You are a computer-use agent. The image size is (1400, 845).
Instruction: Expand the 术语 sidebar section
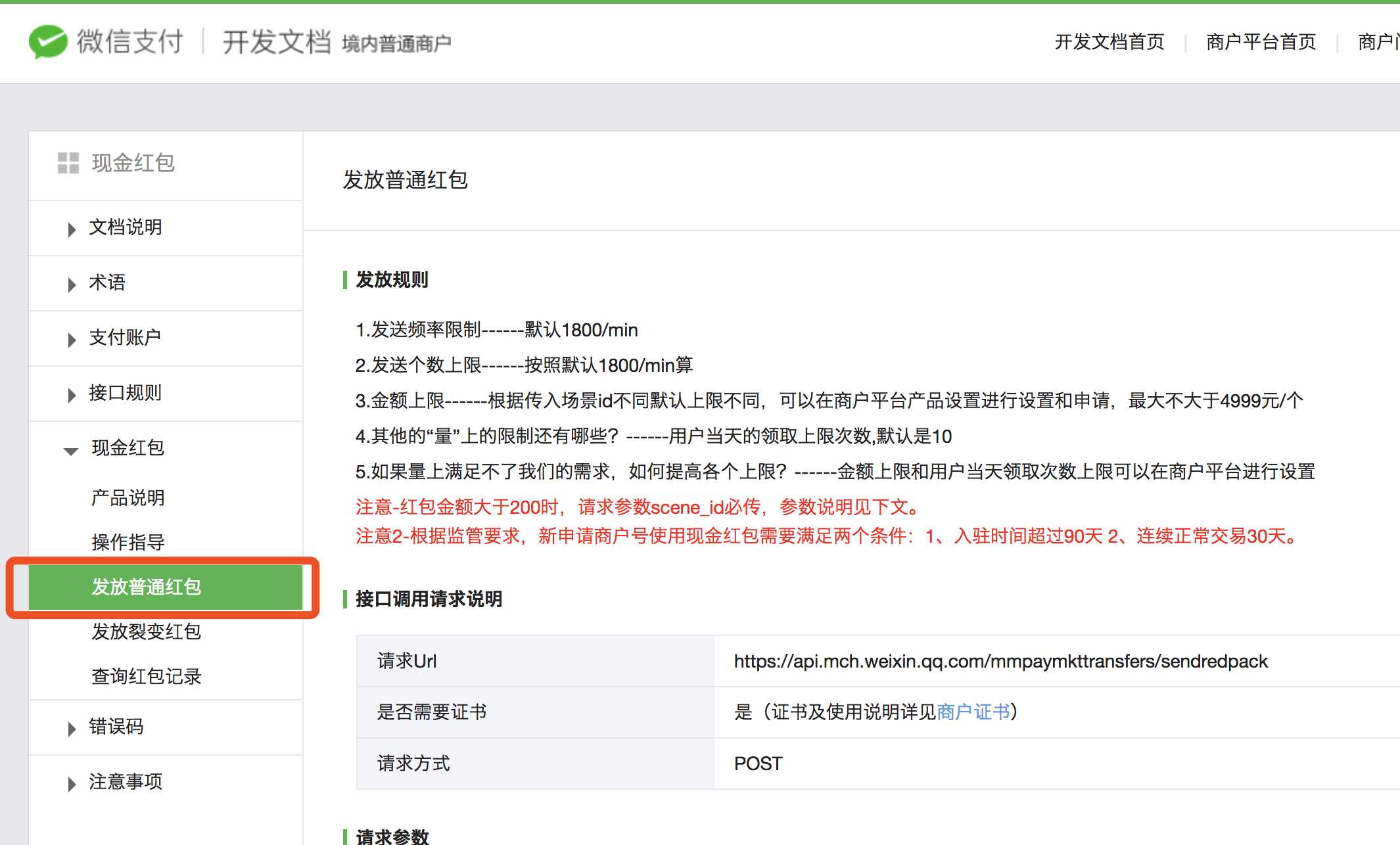click(x=72, y=284)
